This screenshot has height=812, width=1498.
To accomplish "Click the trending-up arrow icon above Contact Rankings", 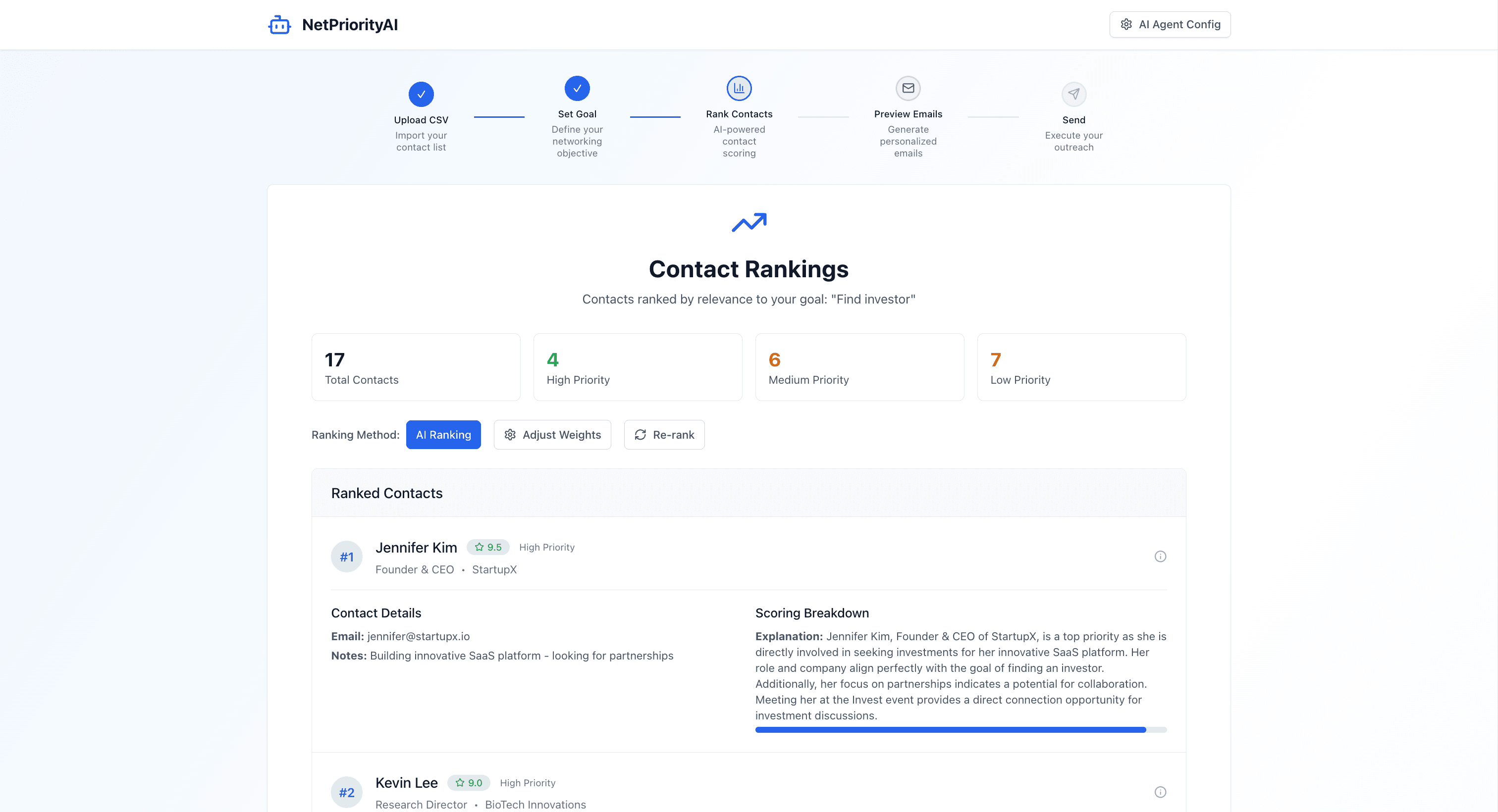I will pyautogui.click(x=749, y=222).
